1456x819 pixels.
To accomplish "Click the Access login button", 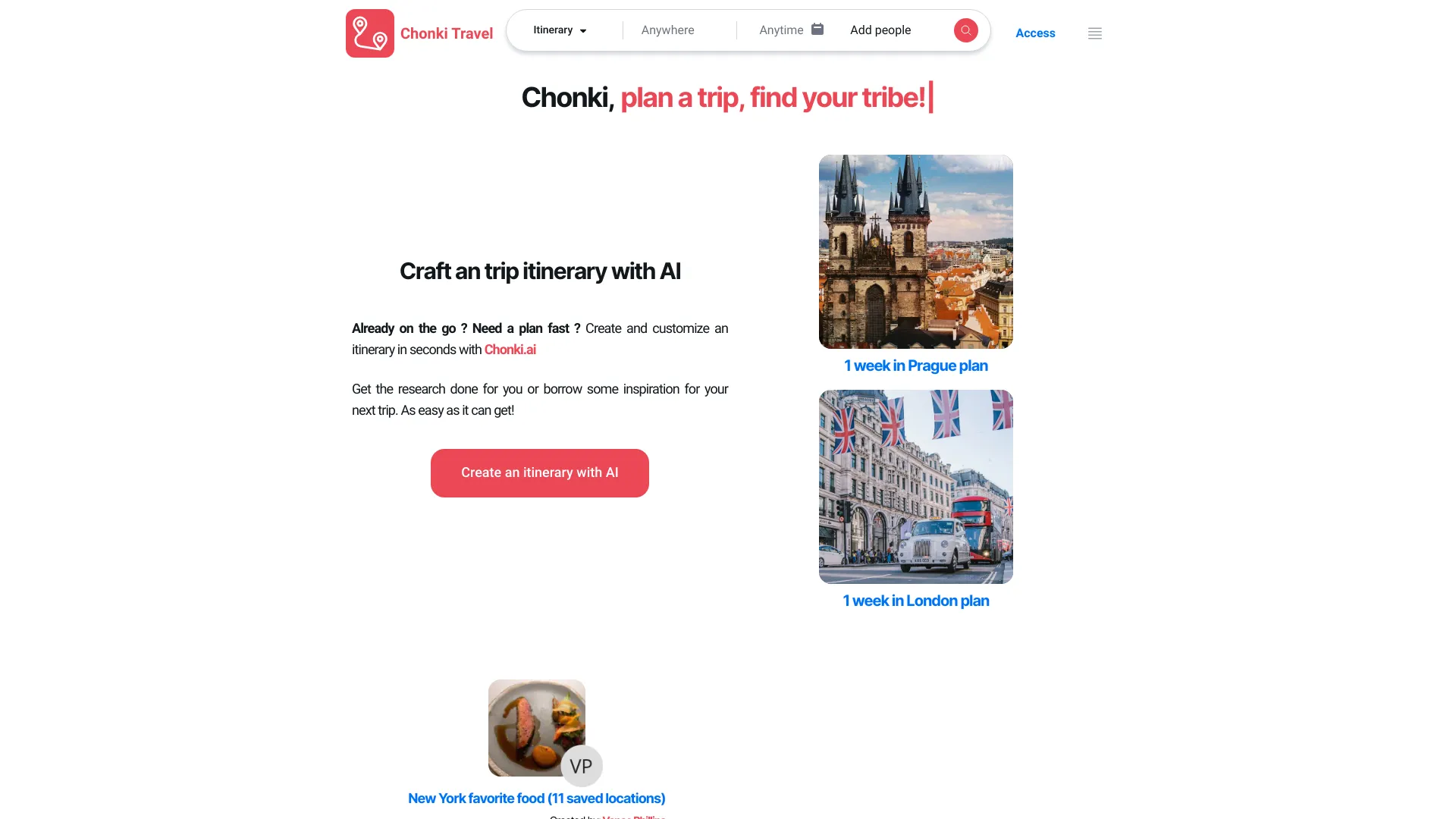I will point(1035,33).
